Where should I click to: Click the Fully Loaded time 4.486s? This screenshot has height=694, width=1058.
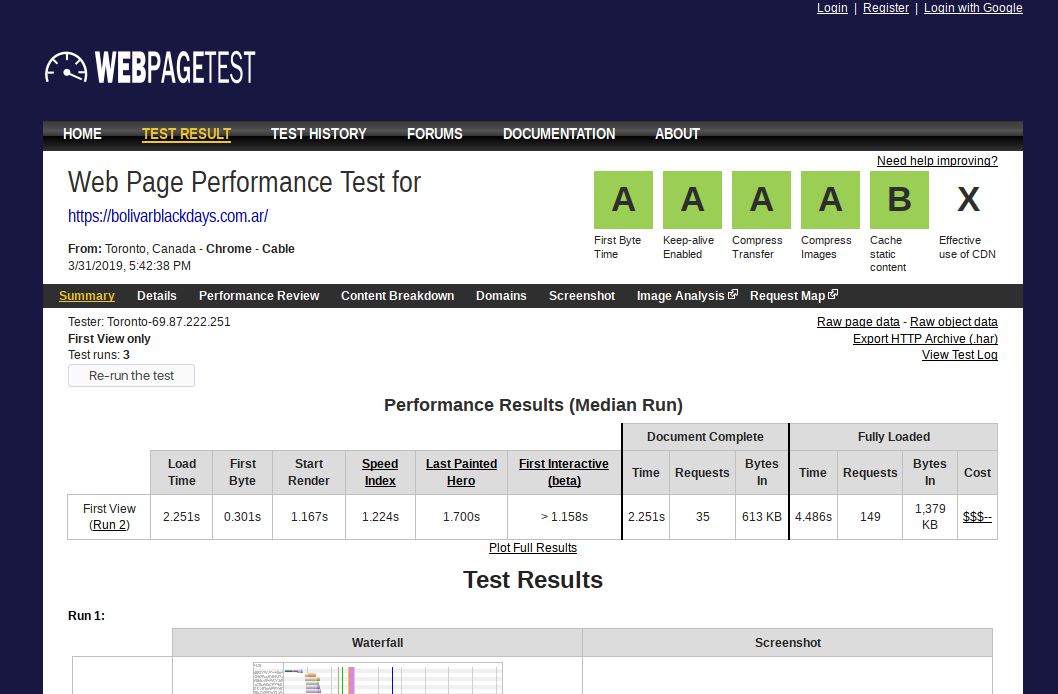813,517
